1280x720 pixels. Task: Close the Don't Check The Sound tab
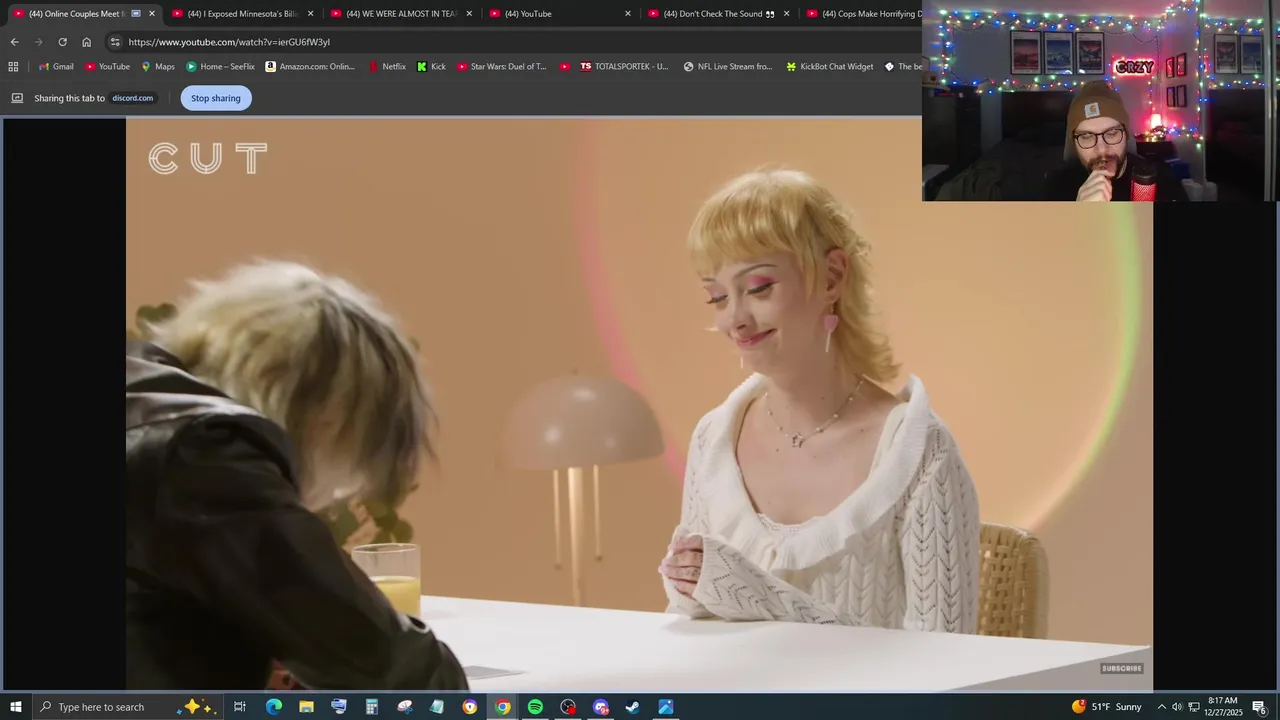click(x=787, y=14)
